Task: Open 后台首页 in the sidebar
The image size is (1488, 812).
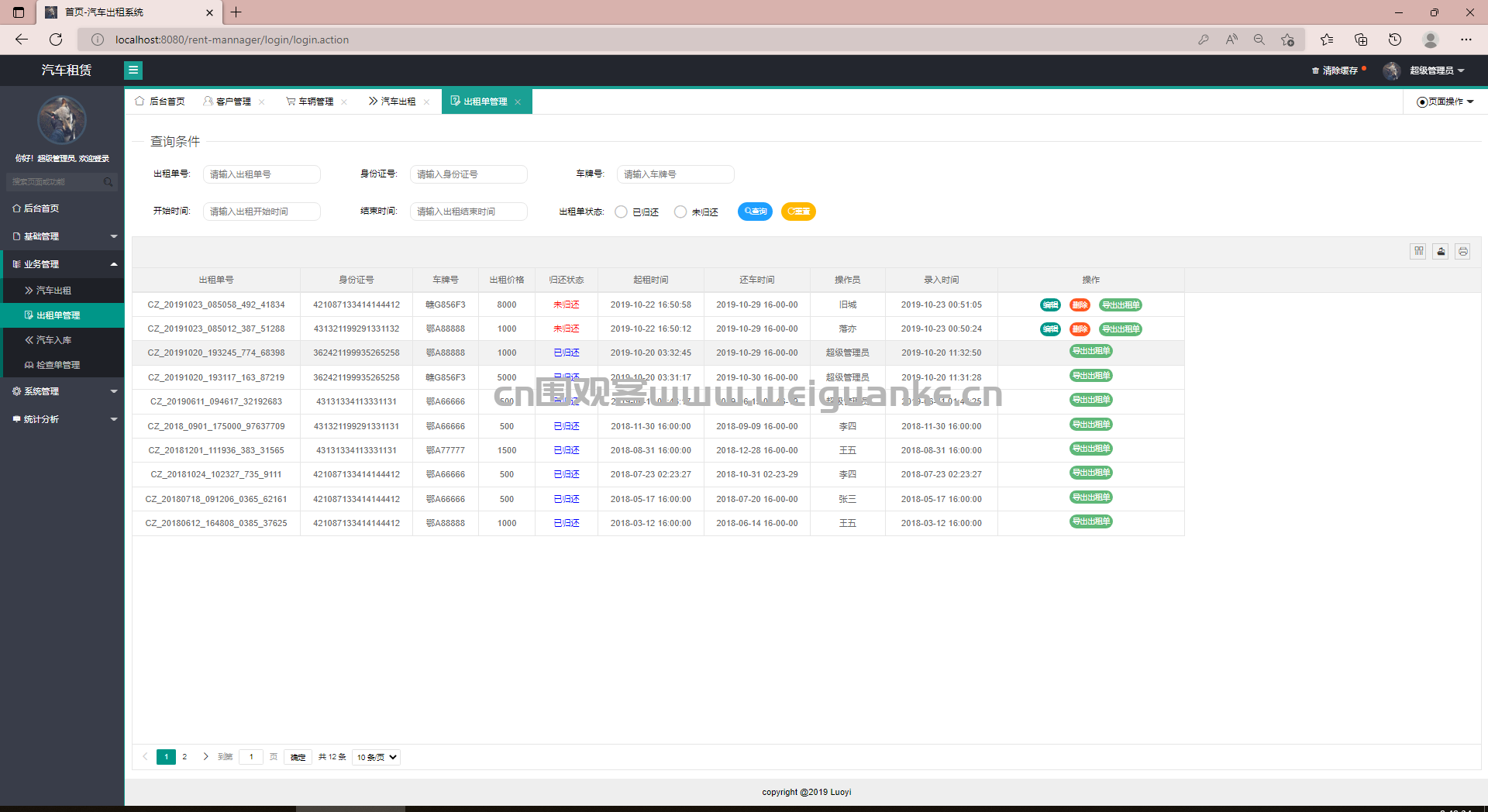Action: click(x=62, y=208)
